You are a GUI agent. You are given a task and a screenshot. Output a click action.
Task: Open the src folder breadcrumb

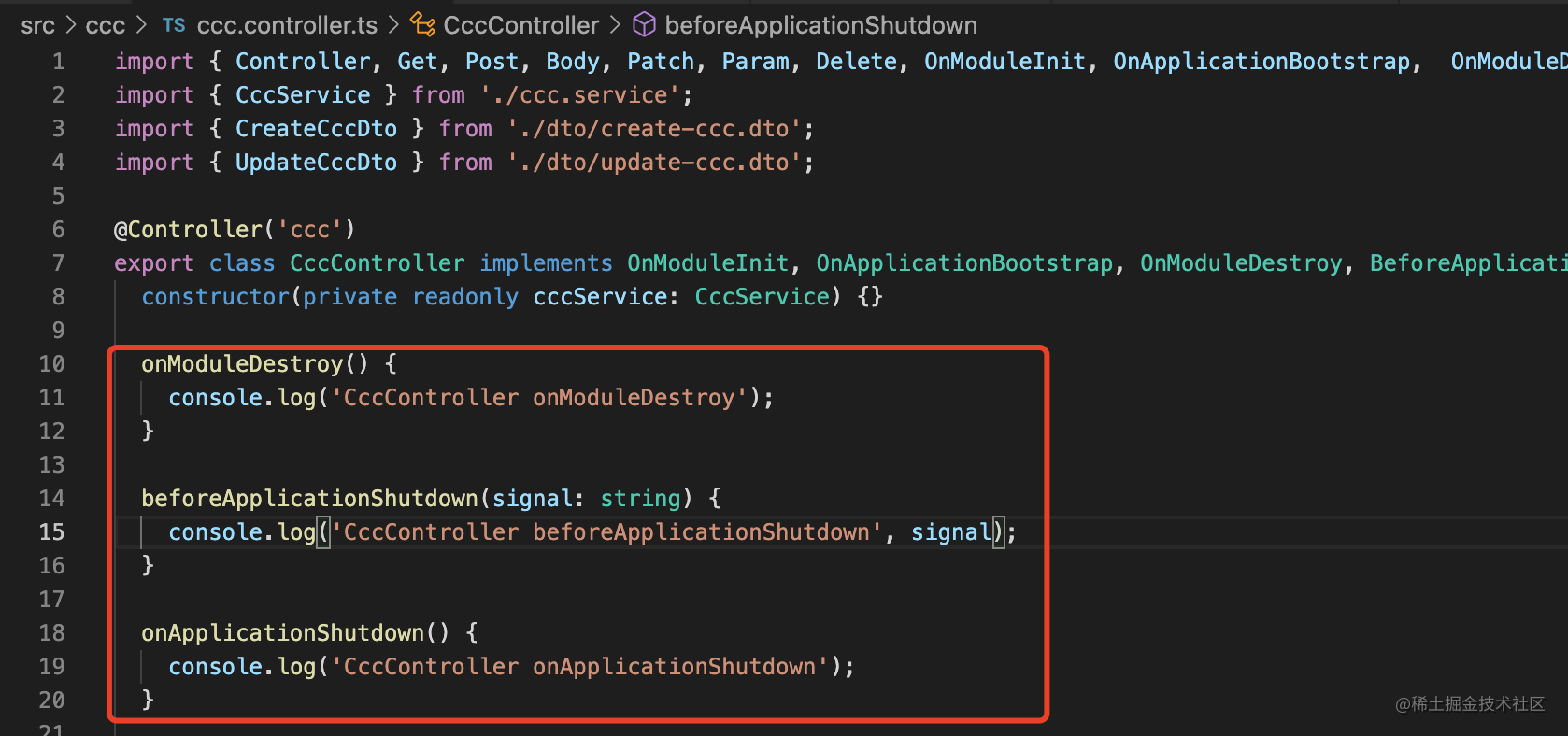pos(38,25)
